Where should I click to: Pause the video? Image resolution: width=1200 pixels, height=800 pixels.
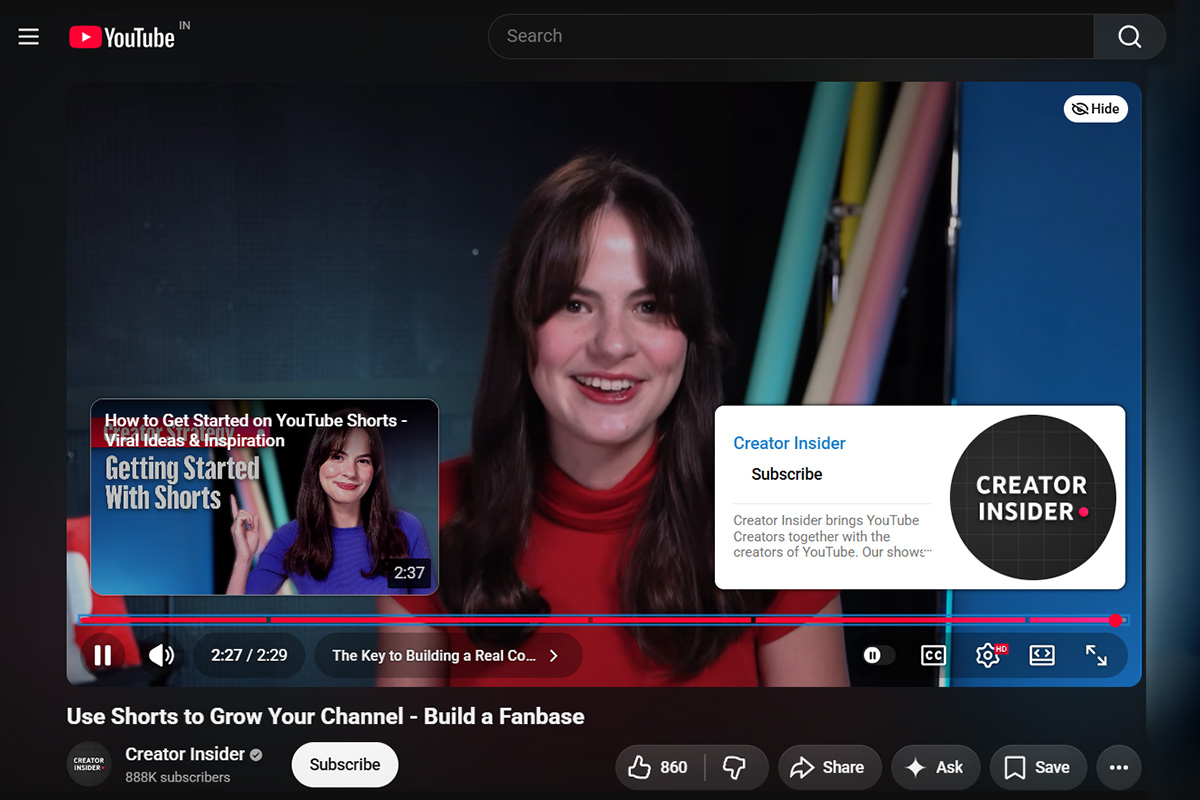click(x=102, y=656)
